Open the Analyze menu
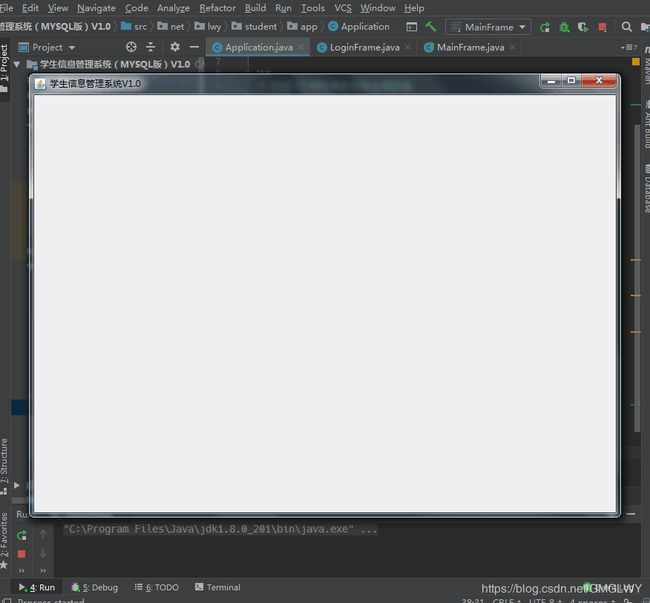The width and height of the screenshot is (650, 603). [x=173, y=8]
